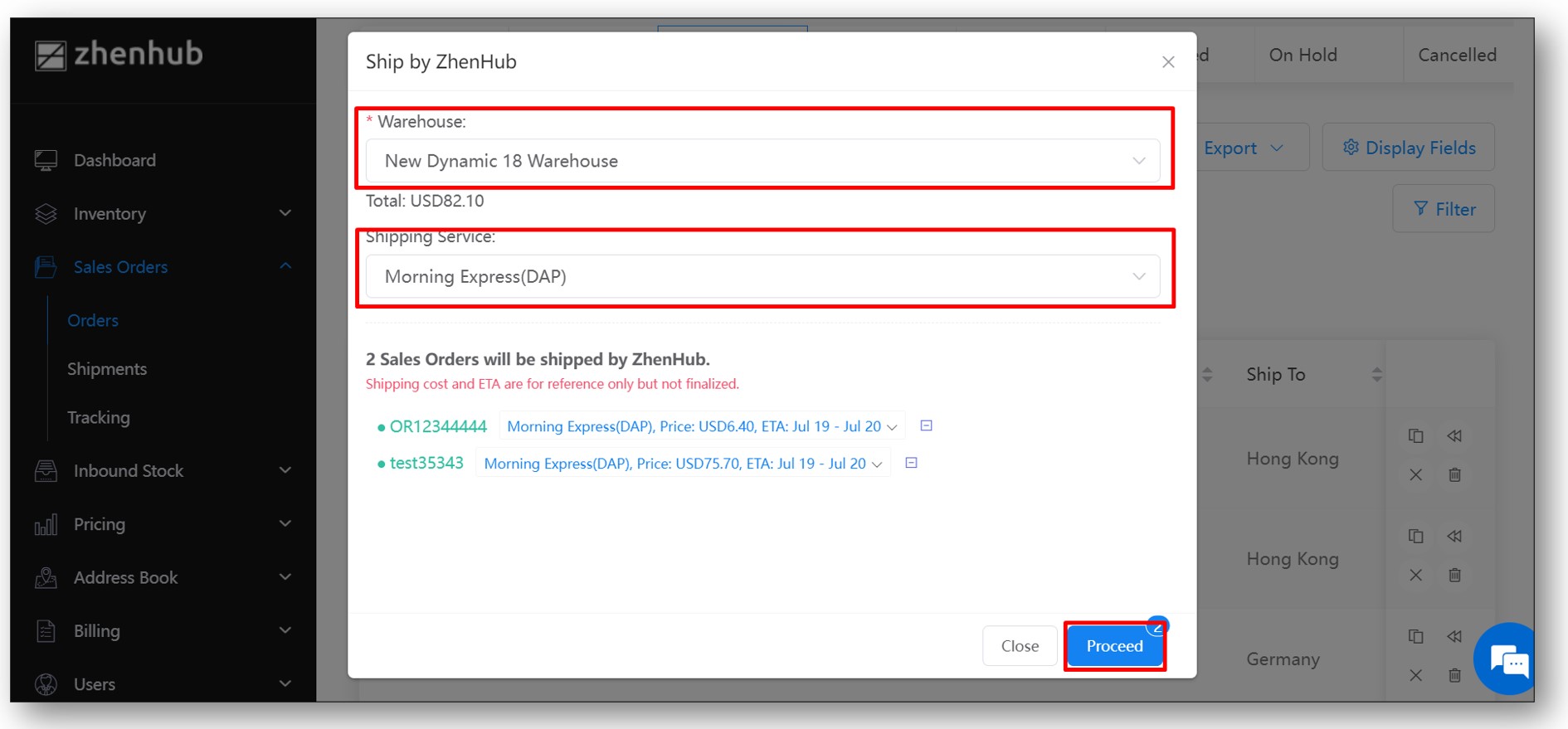Click the Germany ship-to cell
Viewport: 1568px width, 729px height.
[x=1283, y=659]
